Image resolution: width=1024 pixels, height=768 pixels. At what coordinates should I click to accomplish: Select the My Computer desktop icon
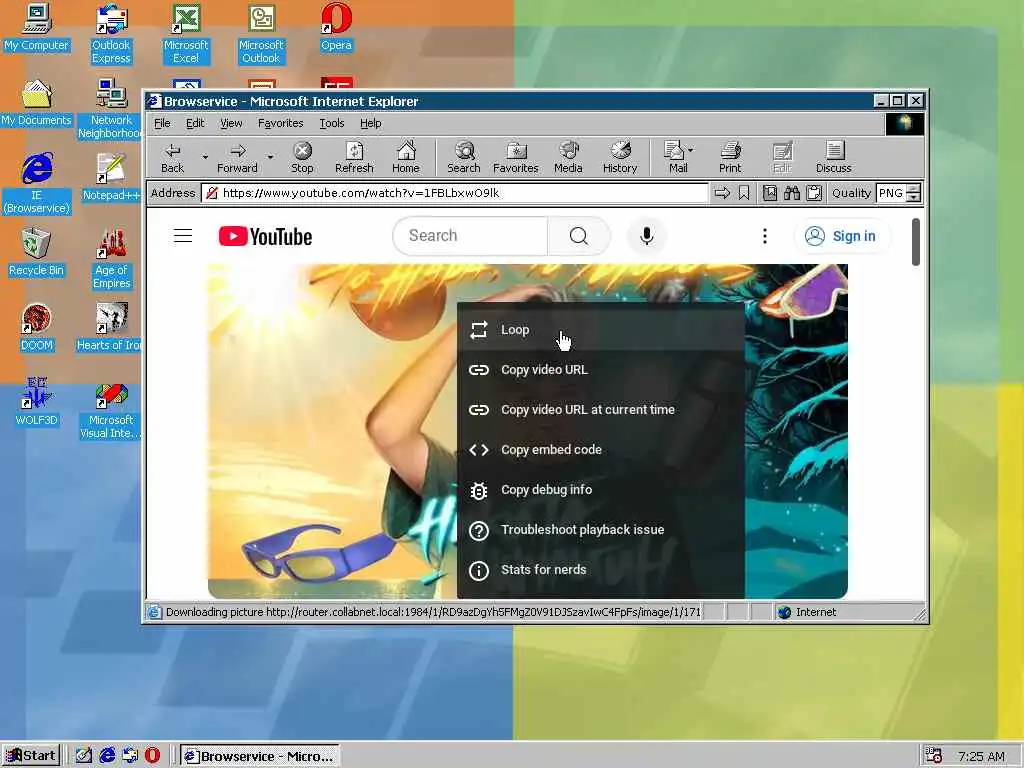pos(37,27)
